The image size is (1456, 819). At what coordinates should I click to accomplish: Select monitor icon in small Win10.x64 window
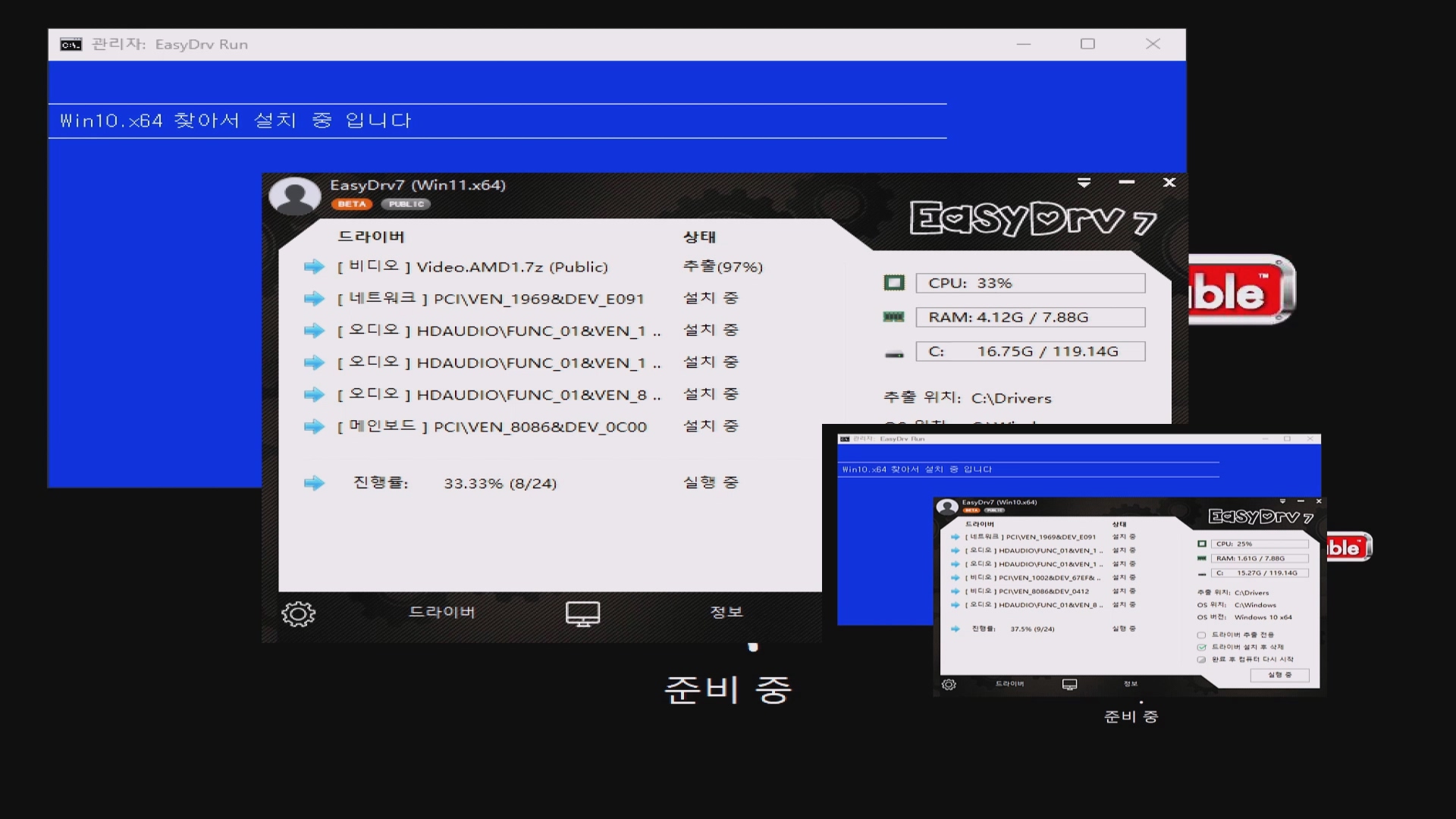[x=1069, y=684]
